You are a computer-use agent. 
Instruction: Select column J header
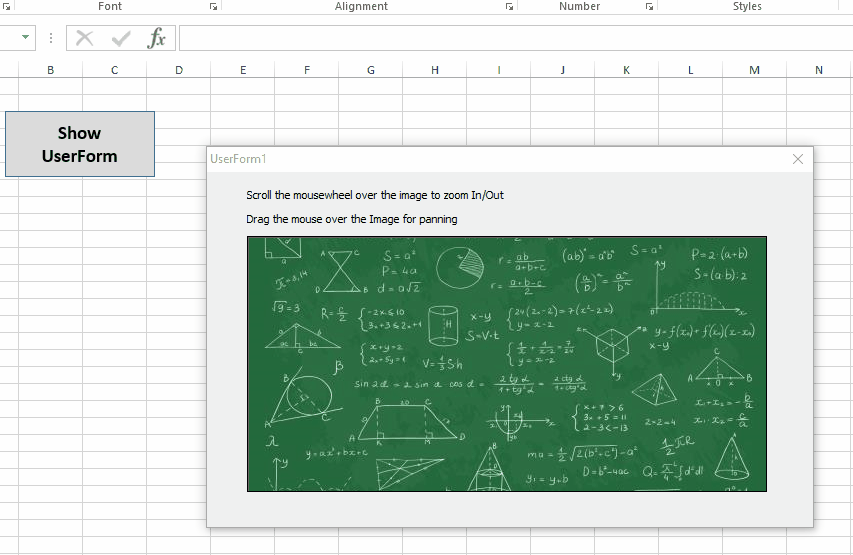pyautogui.click(x=562, y=69)
